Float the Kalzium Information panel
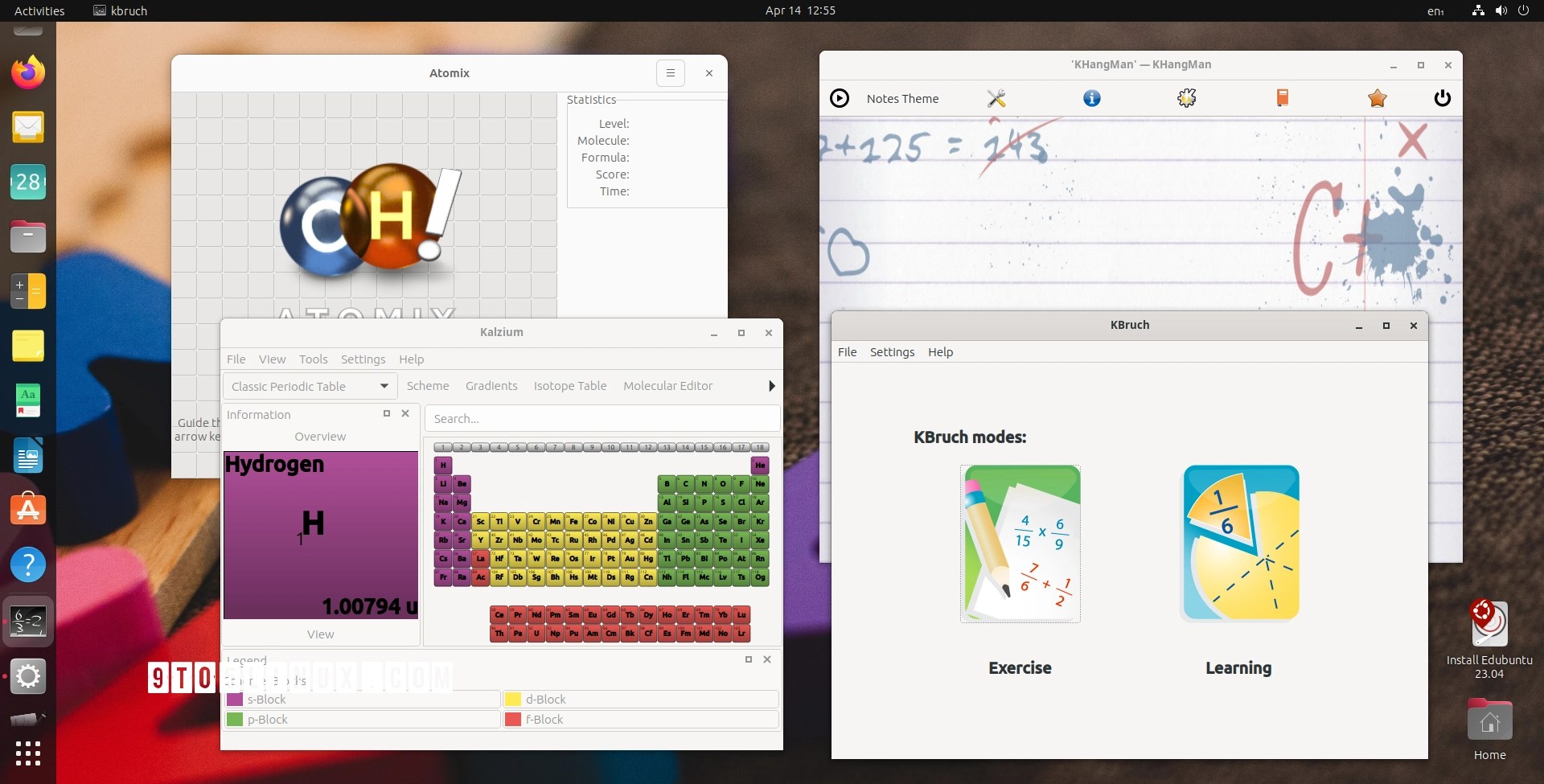 coord(387,413)
